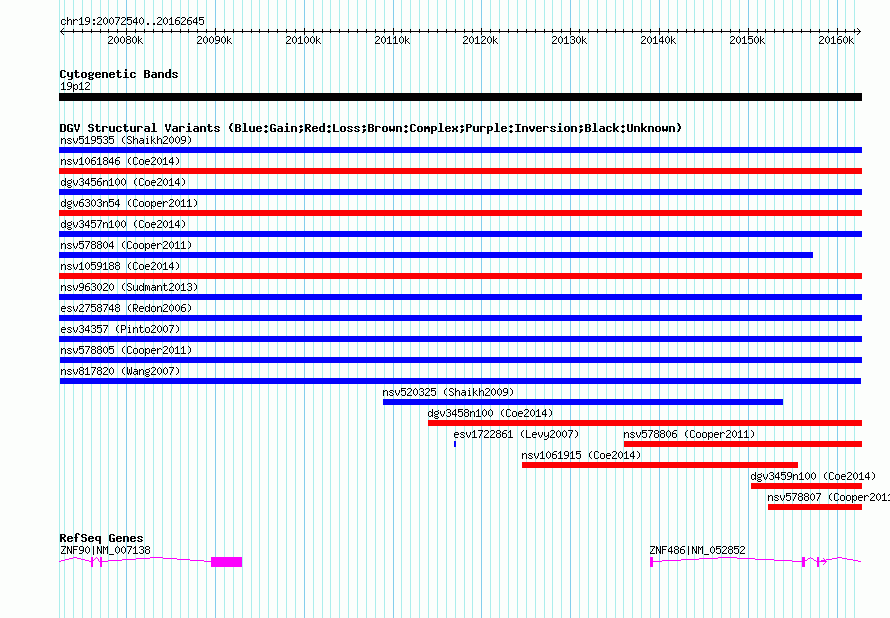Click the nsv817820 (Wang2007) variant label

pyautogui.click(x=120, y=371)
